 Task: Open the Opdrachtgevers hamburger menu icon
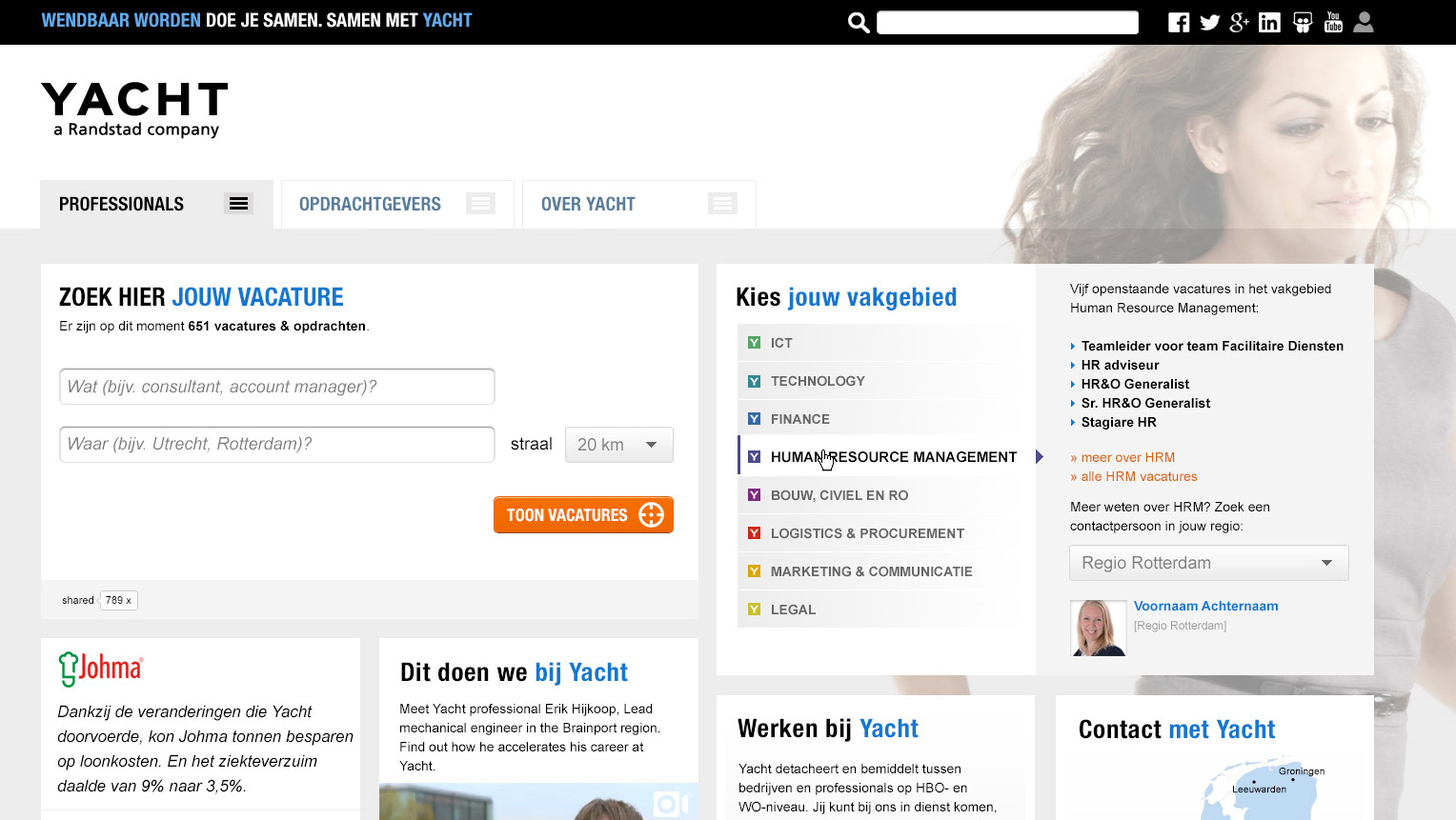[x=480, y=204]
